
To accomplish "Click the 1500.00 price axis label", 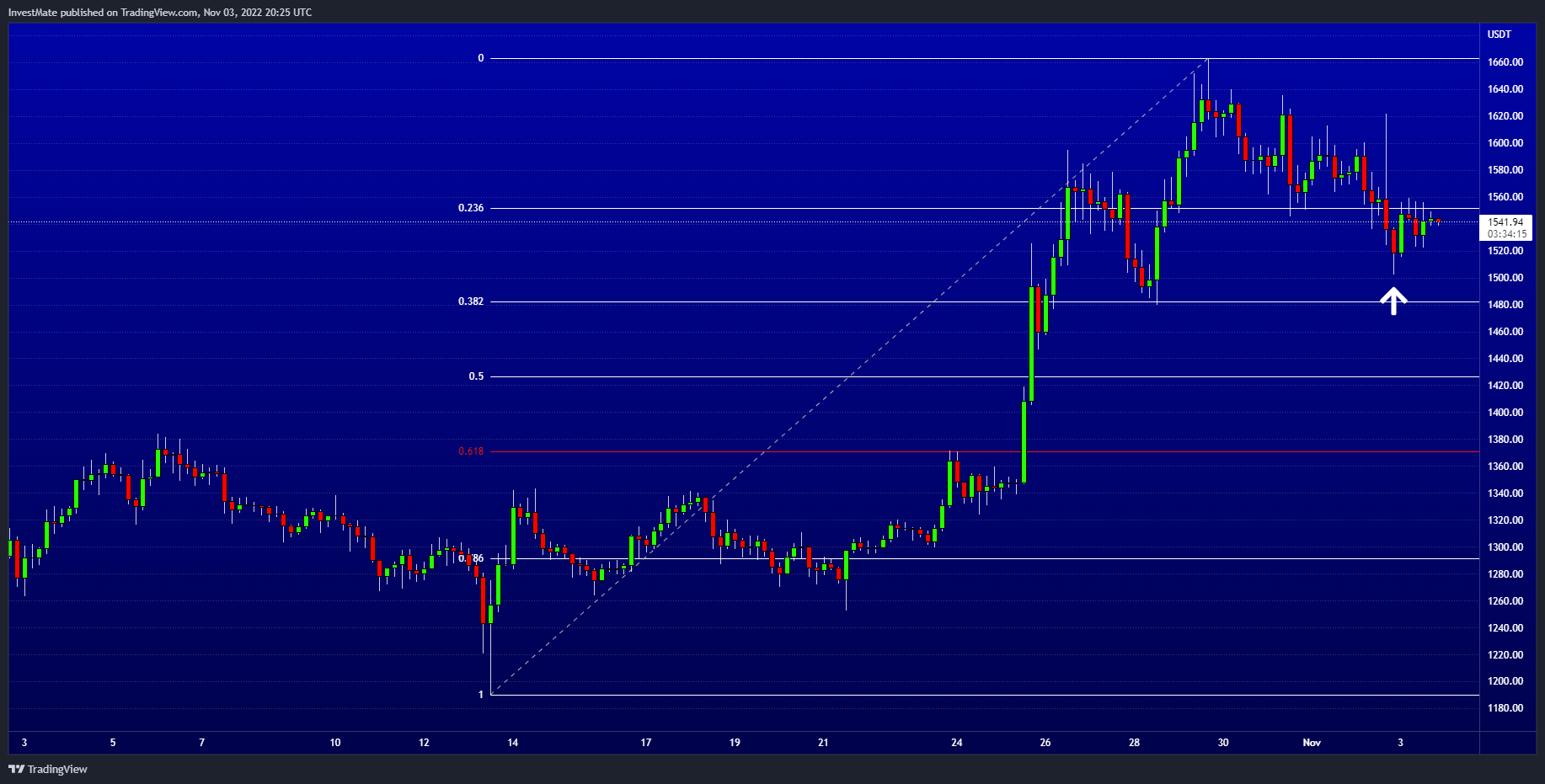I will coord(1505,278).
